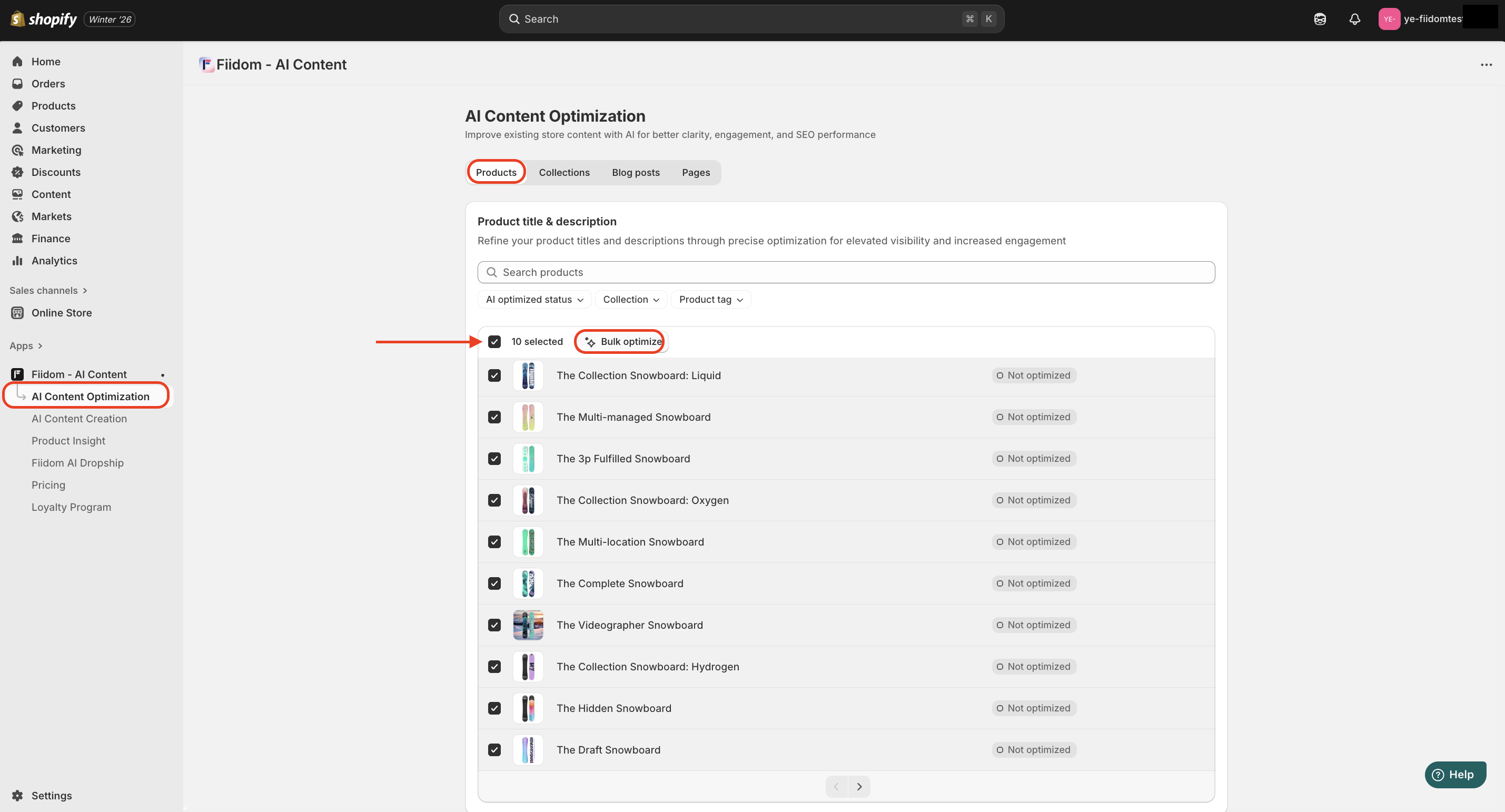Viewport: 1505px width, 812px height.
Task: Click the Online Store icon
Action: pos(17,313)
